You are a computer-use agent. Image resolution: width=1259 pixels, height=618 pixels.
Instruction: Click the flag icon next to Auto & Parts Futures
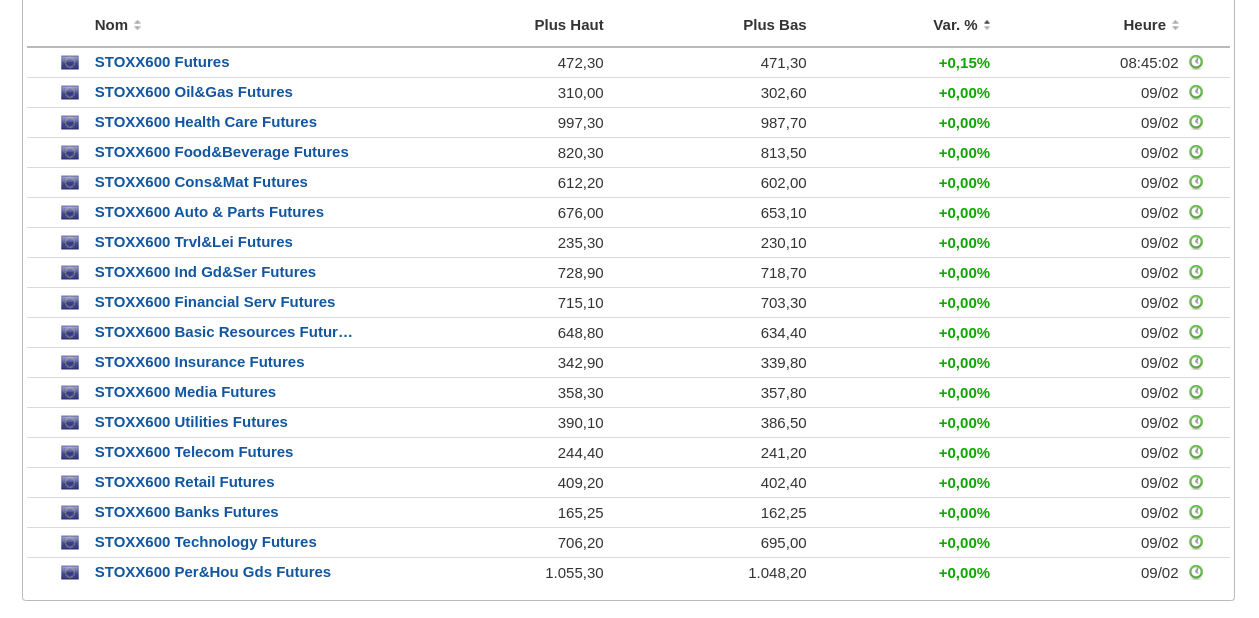tap(70, 212)
